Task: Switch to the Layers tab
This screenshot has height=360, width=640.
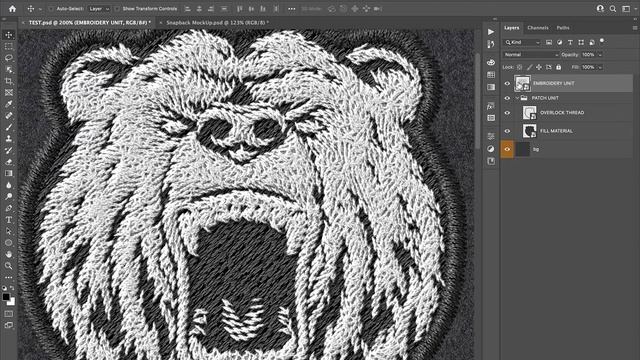Action: coord(511,28)
